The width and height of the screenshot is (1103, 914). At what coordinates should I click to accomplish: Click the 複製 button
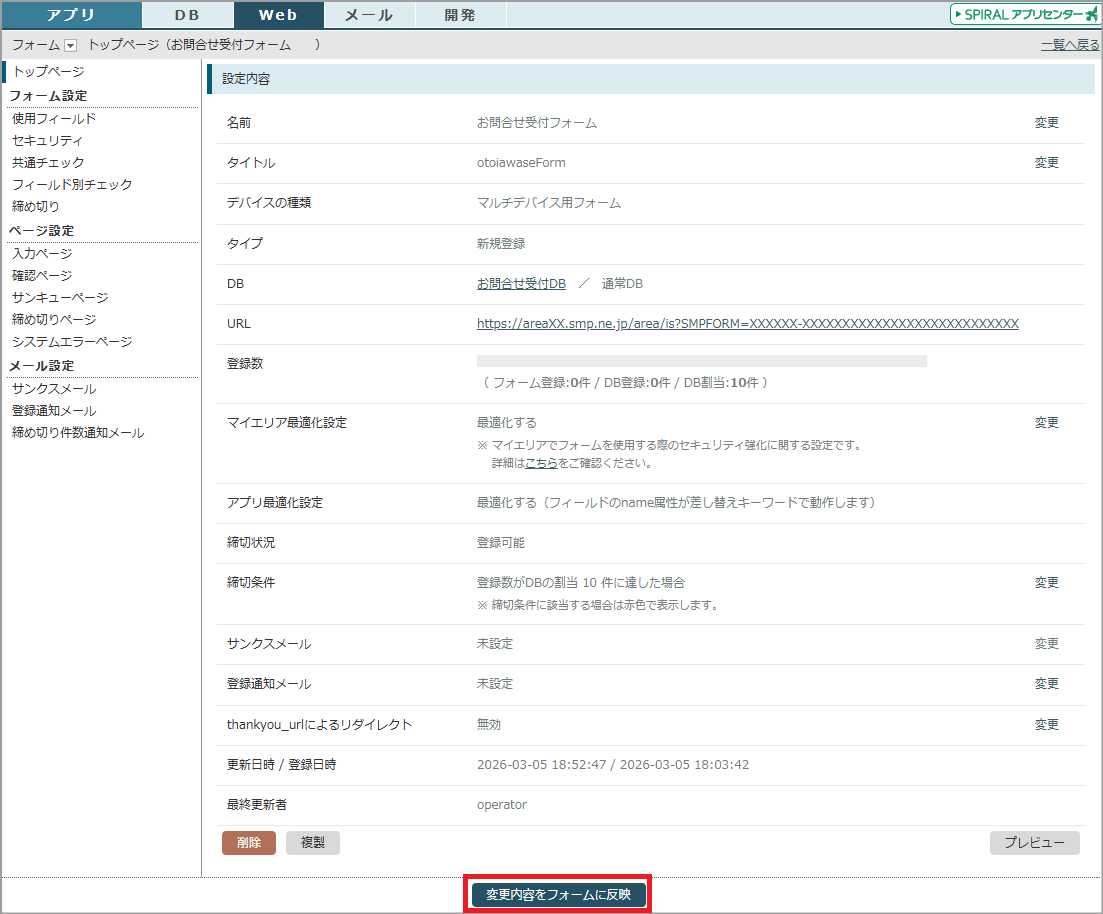coord(312,843)
